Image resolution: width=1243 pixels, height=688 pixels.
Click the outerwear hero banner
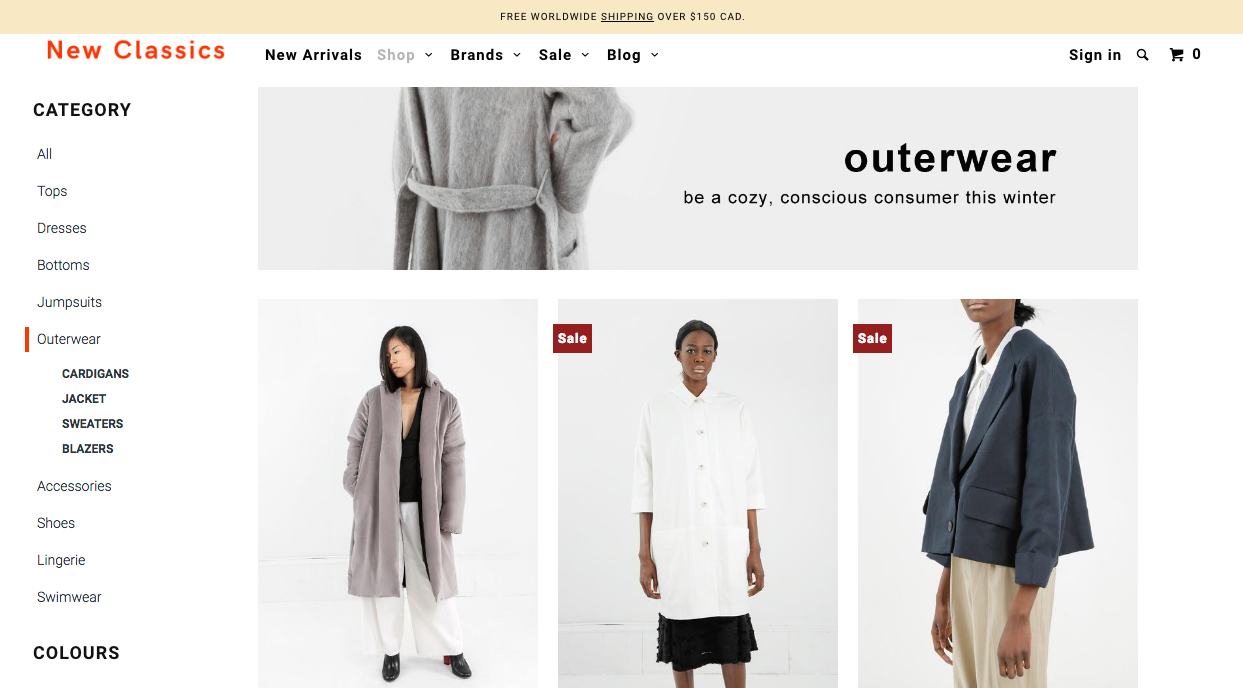click(x=698, y=178)
